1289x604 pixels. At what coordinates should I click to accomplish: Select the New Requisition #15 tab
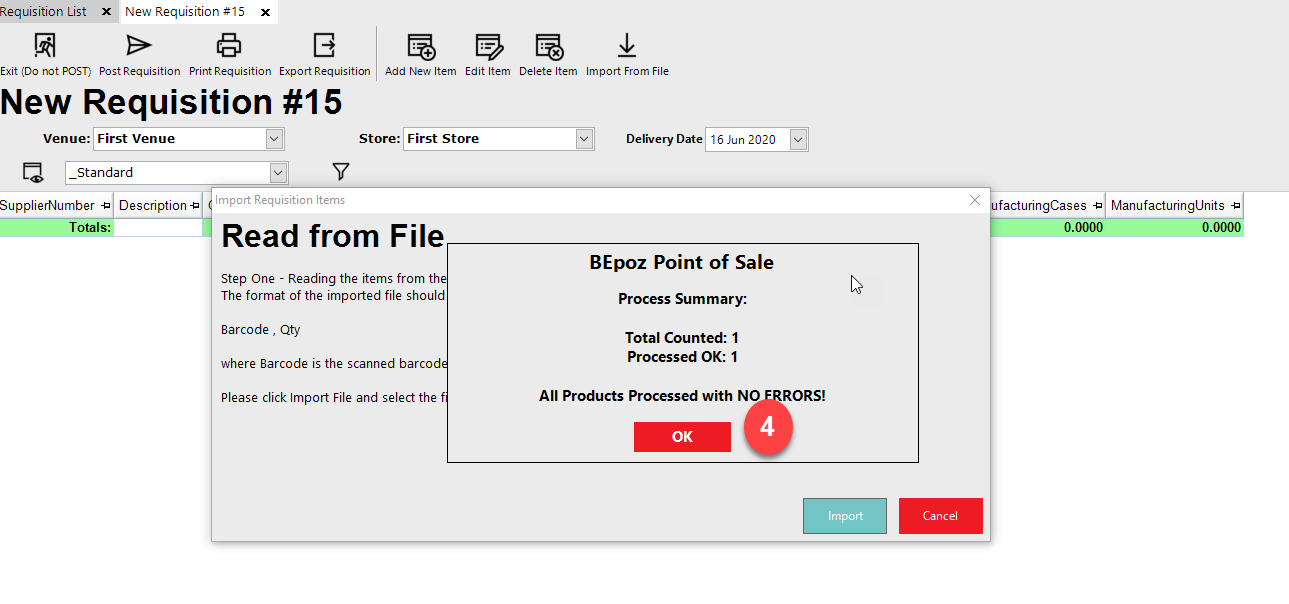[185, 12]
